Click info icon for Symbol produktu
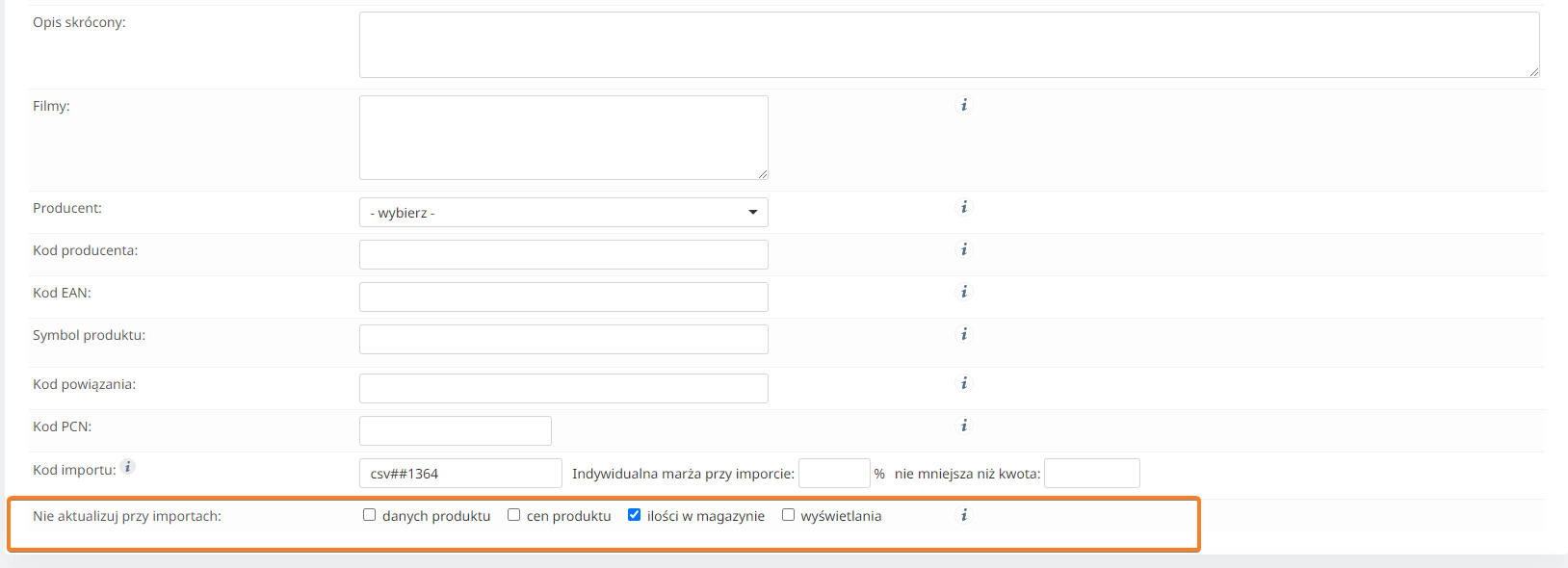Viewport: 1568px width, 568px height. (x=963, y=334)
